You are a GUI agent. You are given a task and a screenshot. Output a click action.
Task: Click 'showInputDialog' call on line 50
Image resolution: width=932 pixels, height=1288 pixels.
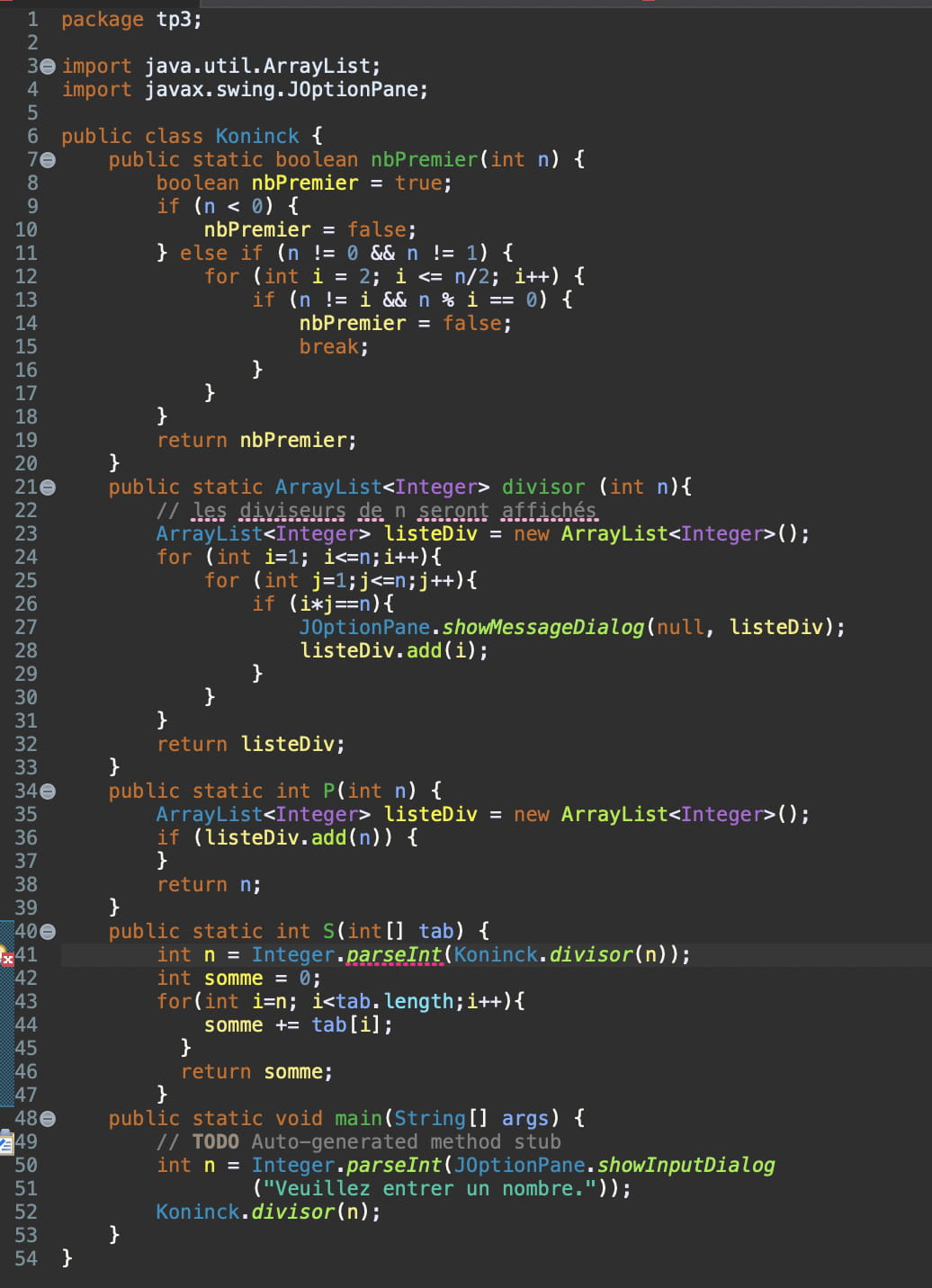(686, 1166)
